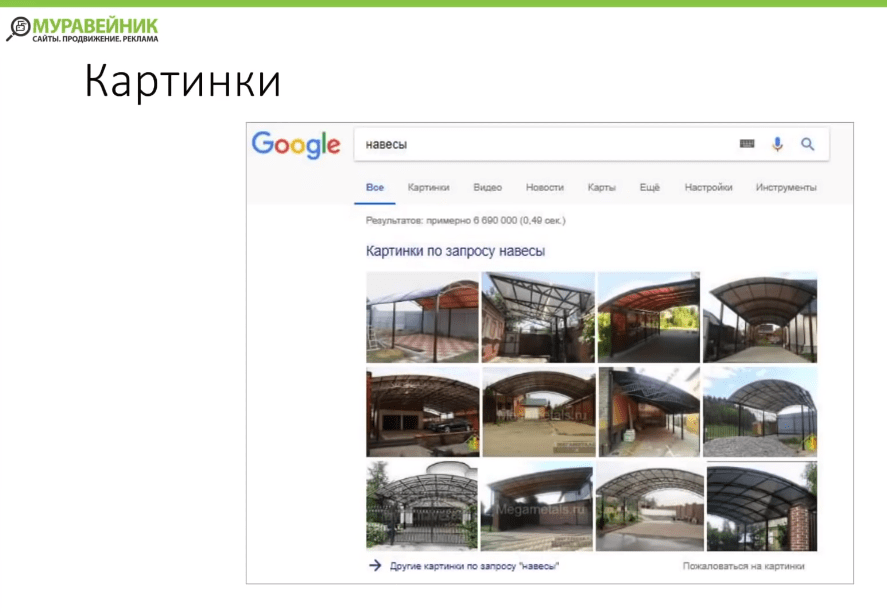This screenshot has width=887, height=613.
Task: Open 'Инструменты' search tools
Action: click(786, 187)
